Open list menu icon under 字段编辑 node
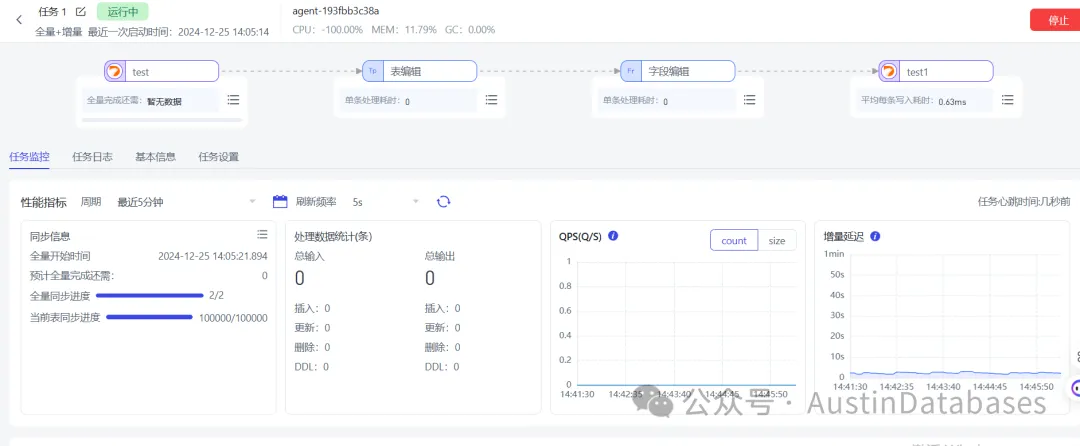The width and height of the screenshot is (1080, 446). [x=749, y=100]
